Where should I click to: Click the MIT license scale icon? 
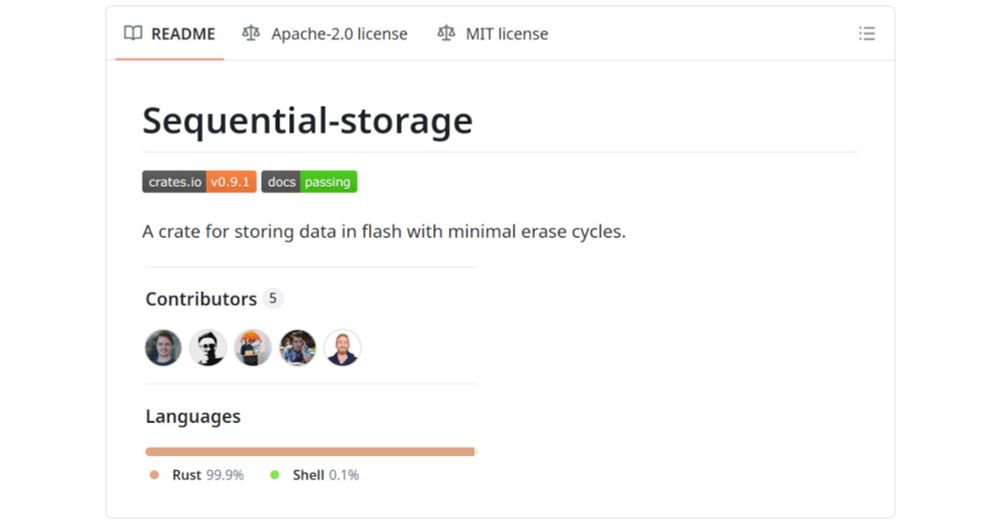tap(446, 33)
